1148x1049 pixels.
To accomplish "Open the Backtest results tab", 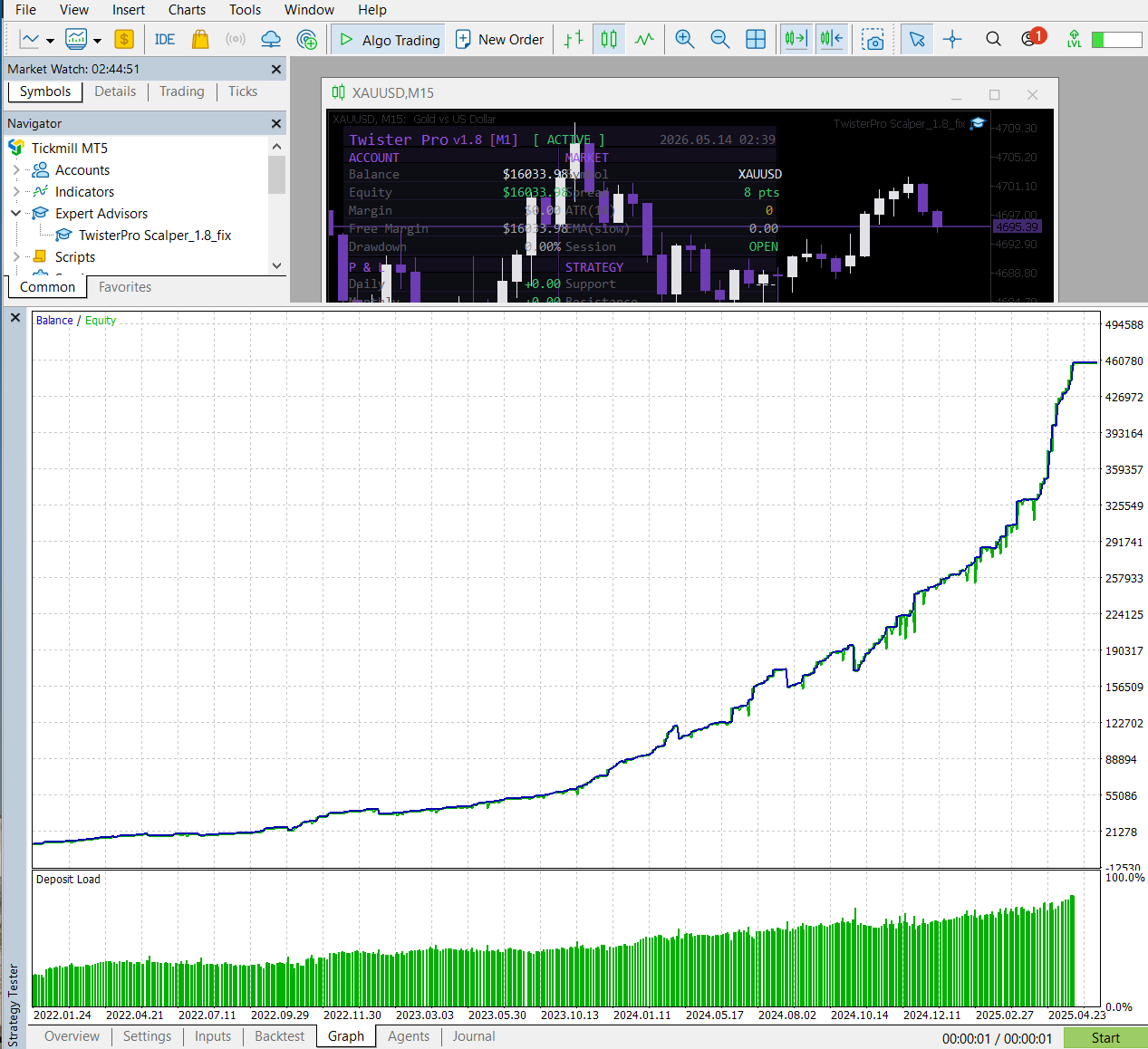I will tap(279, 1036).
